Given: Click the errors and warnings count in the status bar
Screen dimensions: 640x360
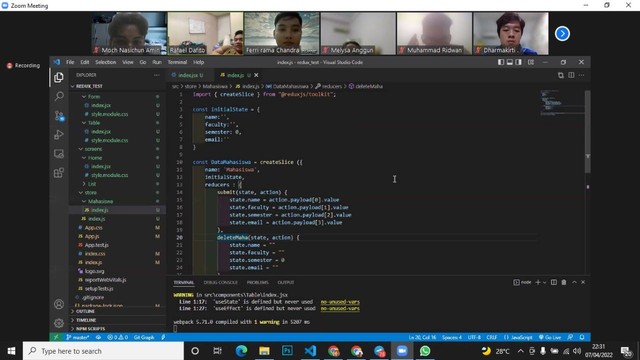Looking at the screenshot, I should (x=118, y=337).
